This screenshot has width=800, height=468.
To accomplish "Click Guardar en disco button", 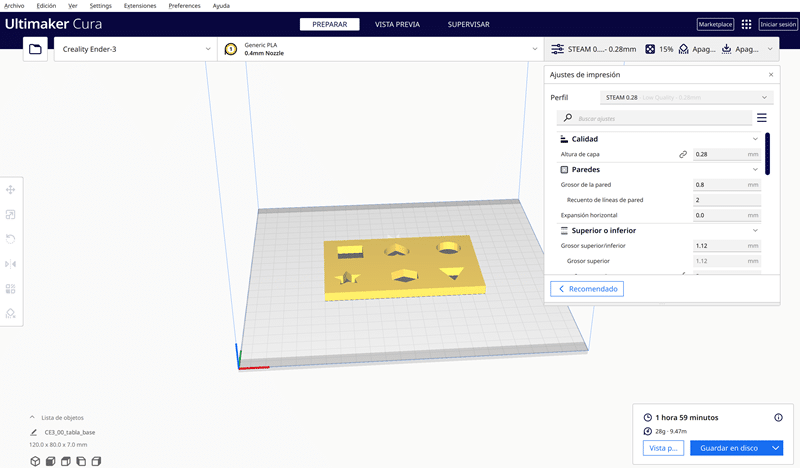I will (729, 448).
